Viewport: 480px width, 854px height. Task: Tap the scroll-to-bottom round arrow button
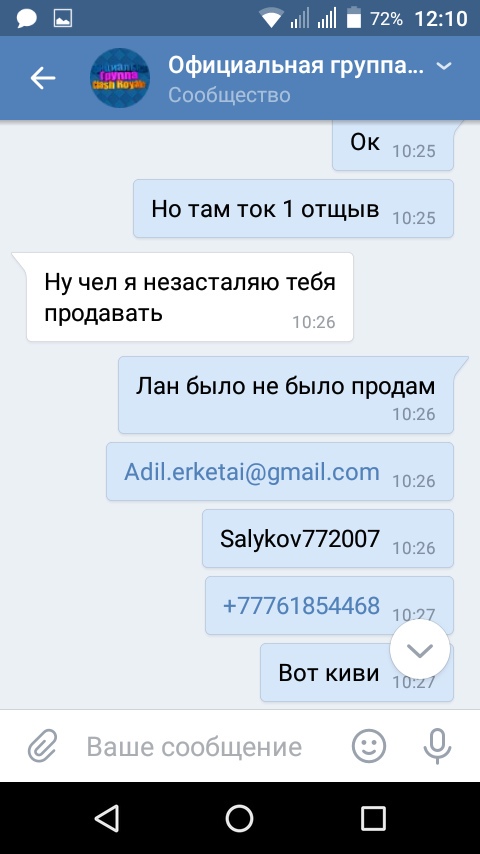tap(420, 649)
